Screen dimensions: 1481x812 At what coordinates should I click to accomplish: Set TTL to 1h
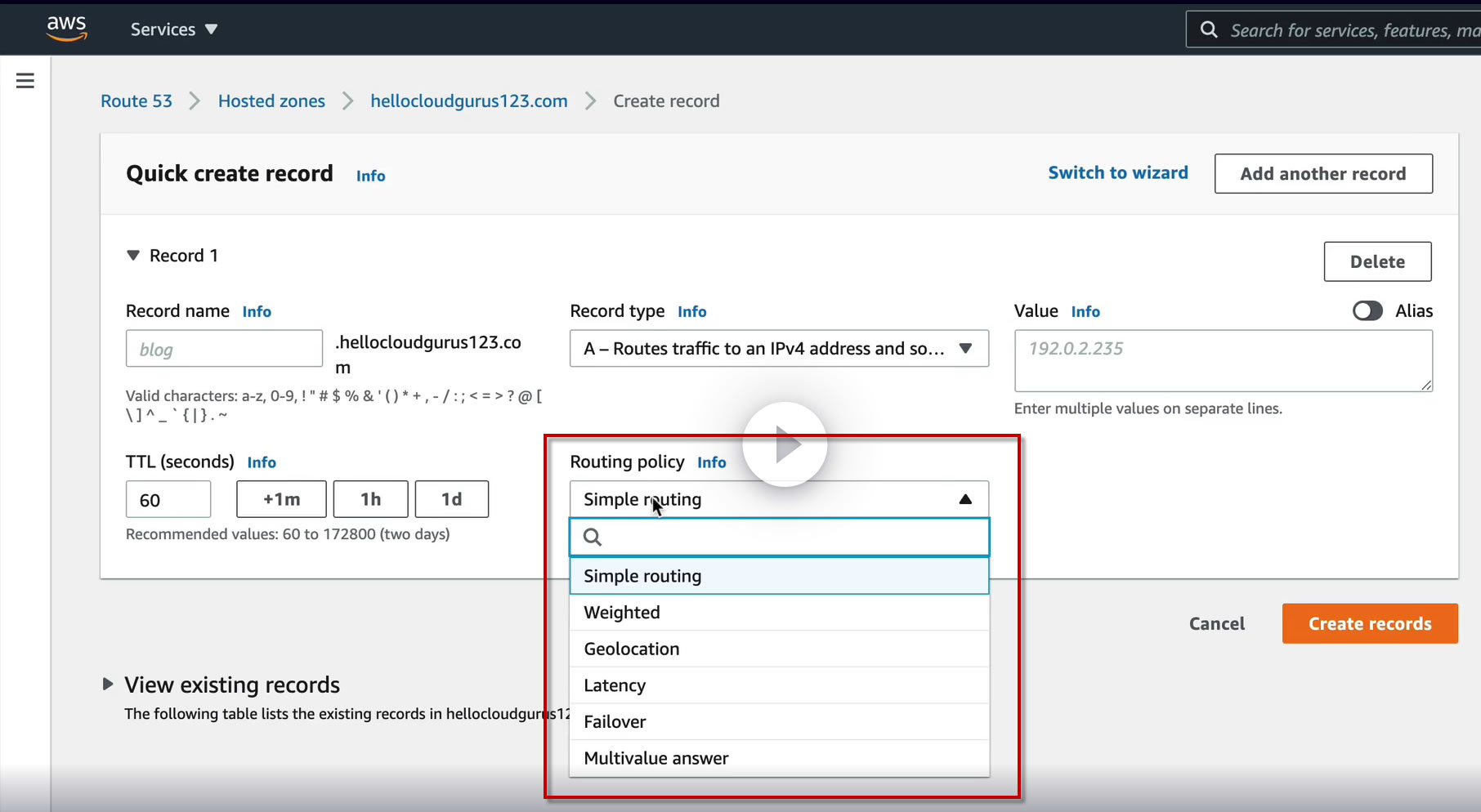(x=370, y=499)
